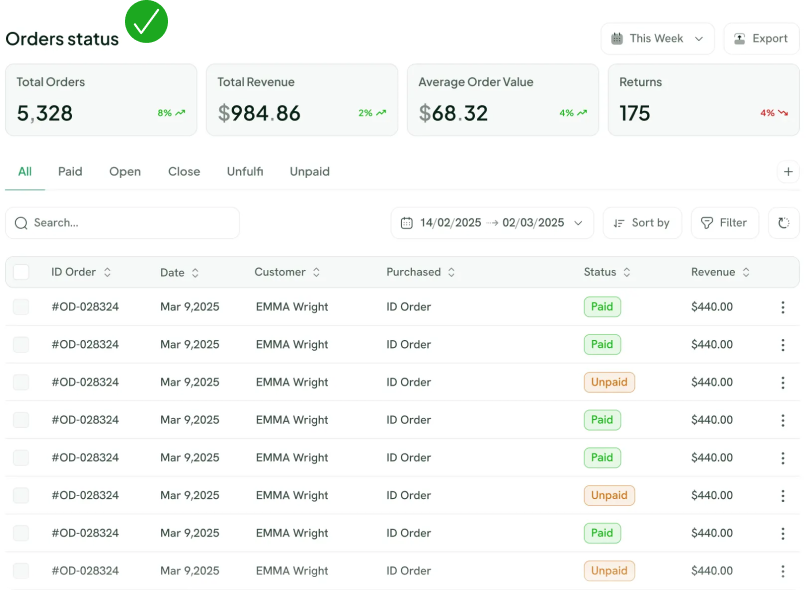Screen dimensions: 807x590
Task: Click the sort arrows beside Revenue column
Action: coord(746,272)
